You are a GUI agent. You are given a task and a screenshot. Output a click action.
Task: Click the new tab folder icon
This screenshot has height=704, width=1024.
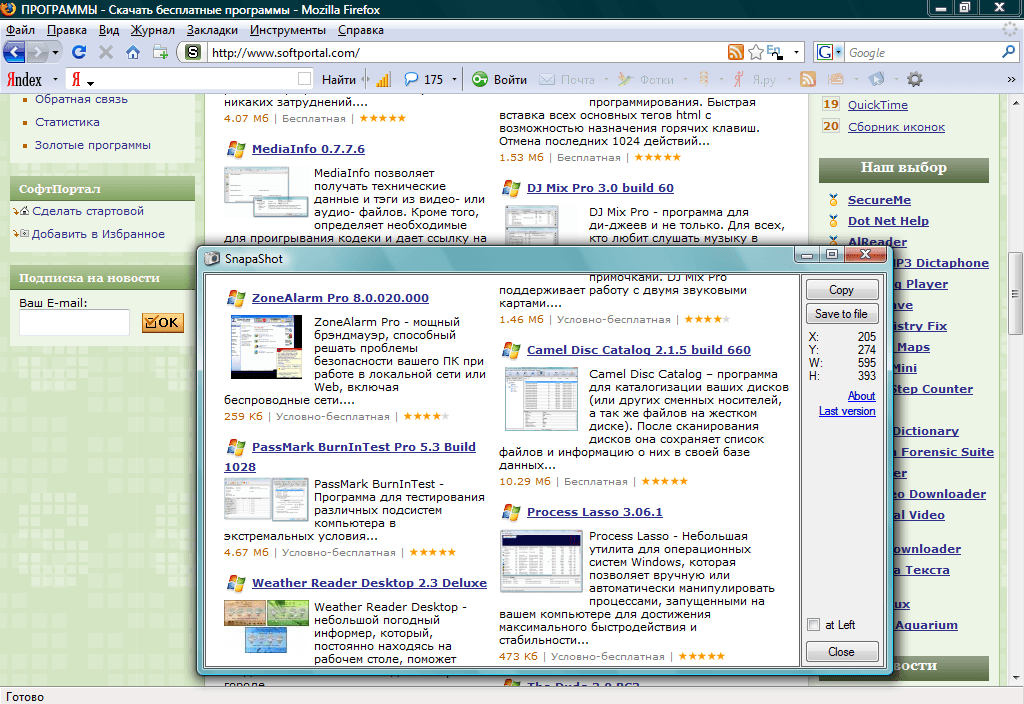click(x=160, y=52)
